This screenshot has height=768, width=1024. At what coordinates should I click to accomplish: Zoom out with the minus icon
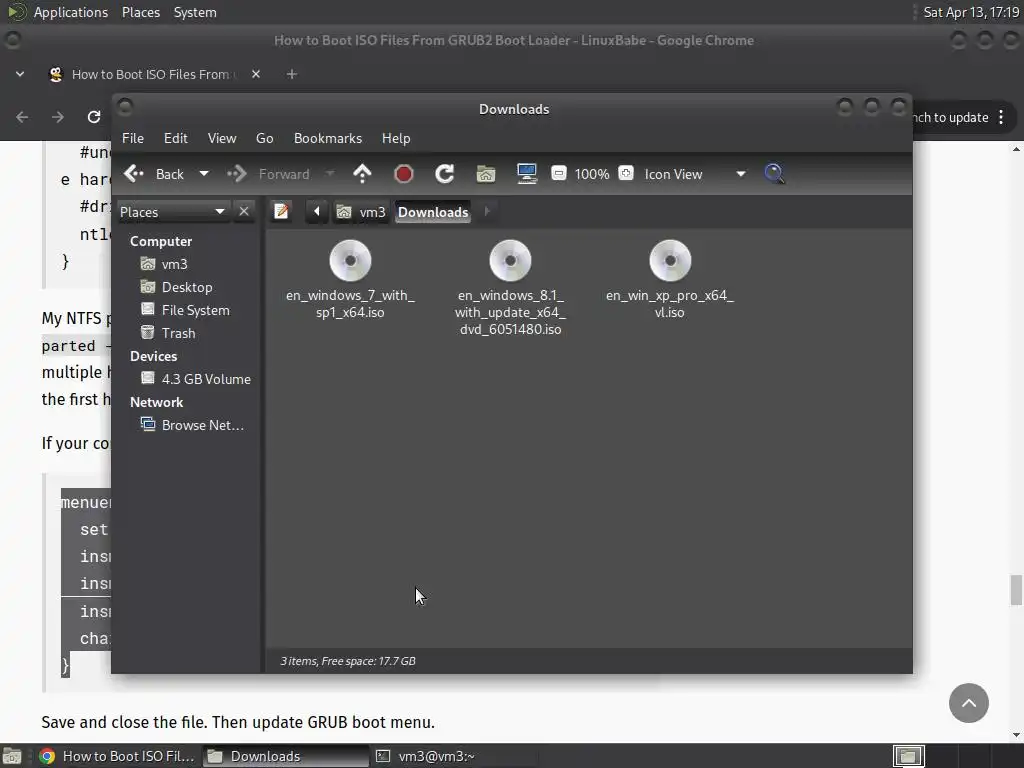coord(559,174)
